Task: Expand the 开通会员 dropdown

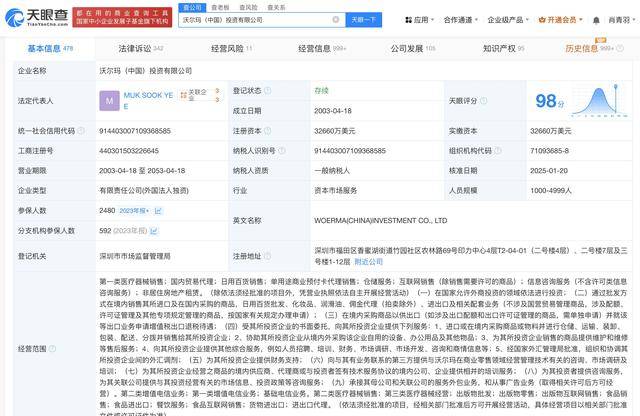Action: (560, 20)
